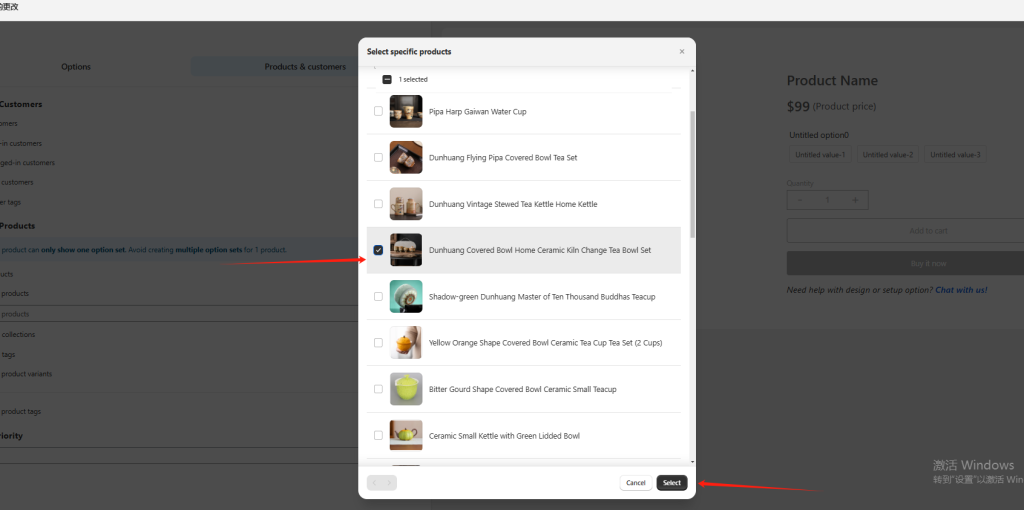
Task: Uncheck Dunhuang Covered Bowl Kiln Change Tea Set
Action: [x=378, y=250]
